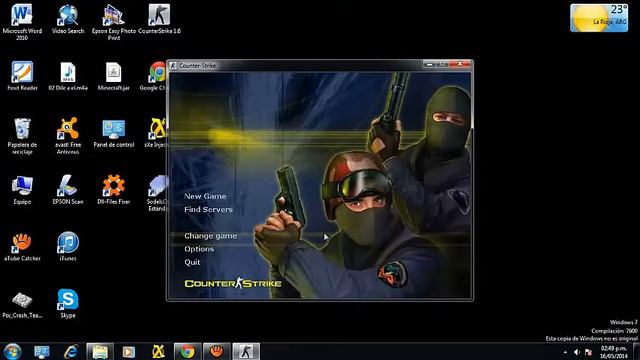Screen dimensions: 640x360
Task: Open Dll-Files Fixer shortcut
Action: [113, 190]
